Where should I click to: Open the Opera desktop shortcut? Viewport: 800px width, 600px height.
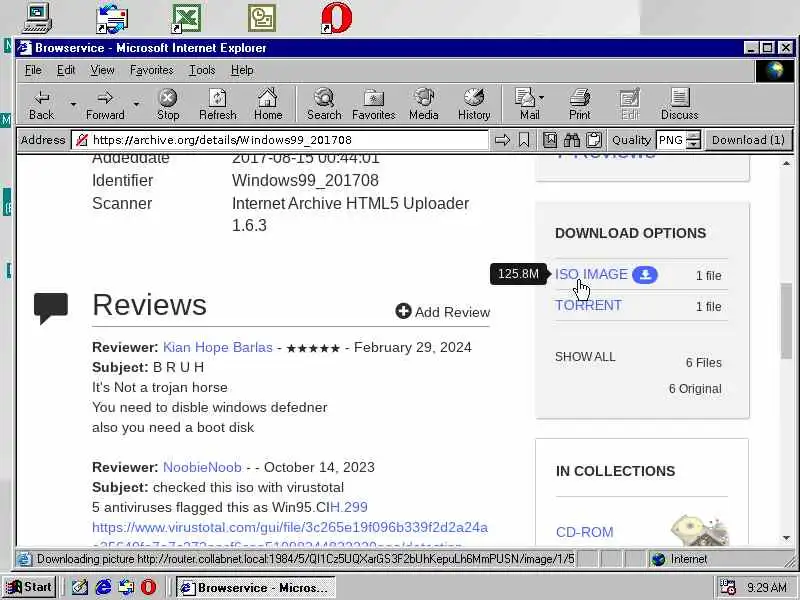click(337, 18)
